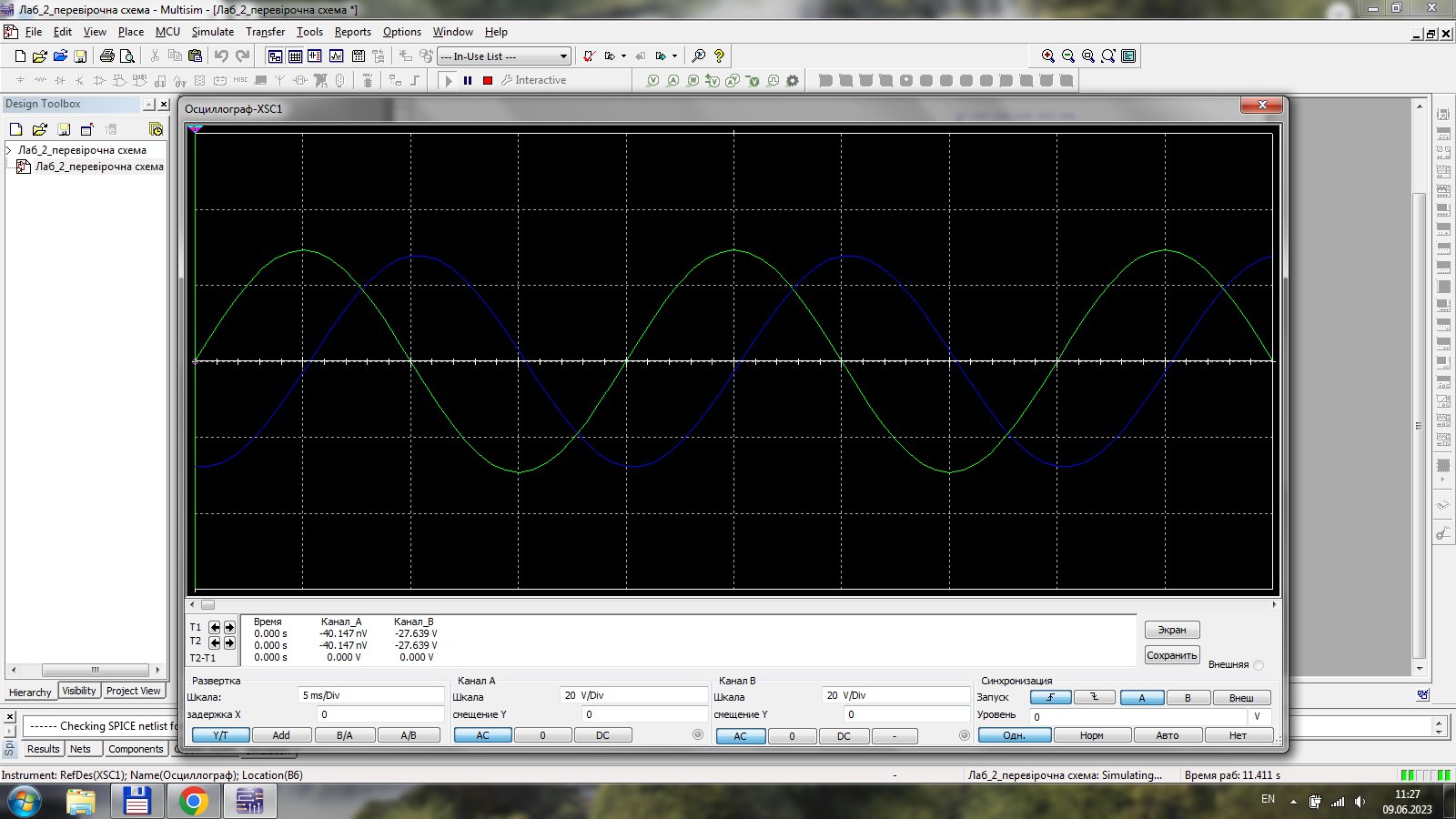The image size is (1456, 819).
Task: Click the Экран button
Action: coord(1171,630)
